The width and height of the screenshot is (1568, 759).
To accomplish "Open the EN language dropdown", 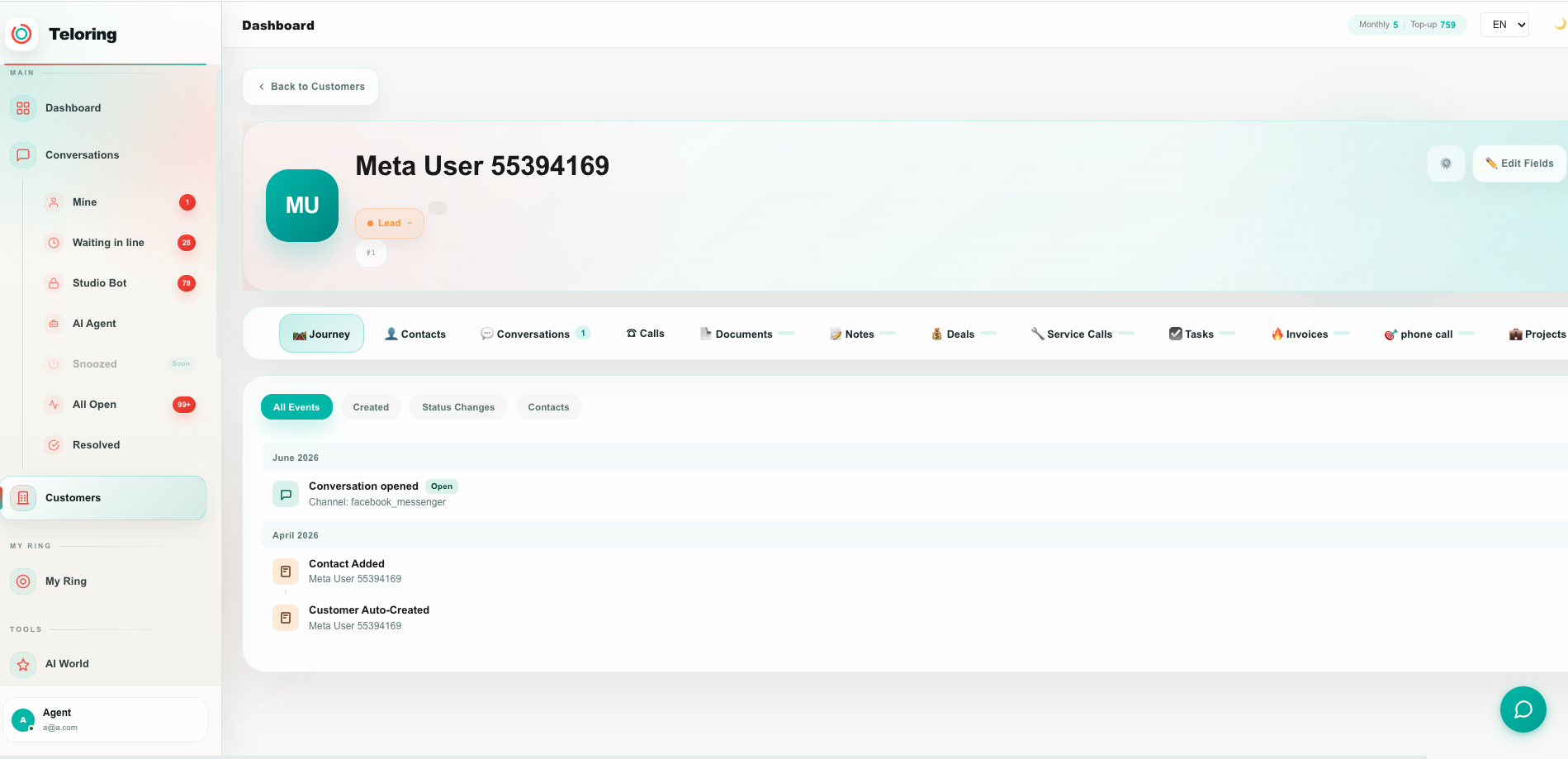I will point(1504,25).
